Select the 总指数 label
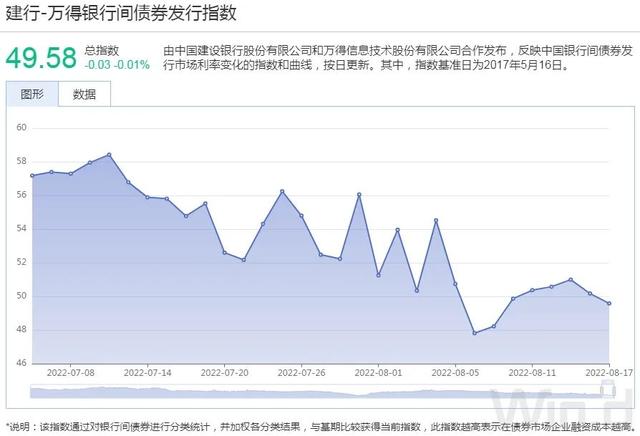The width and height of the screenshot is (640, 436). [102, 51]
